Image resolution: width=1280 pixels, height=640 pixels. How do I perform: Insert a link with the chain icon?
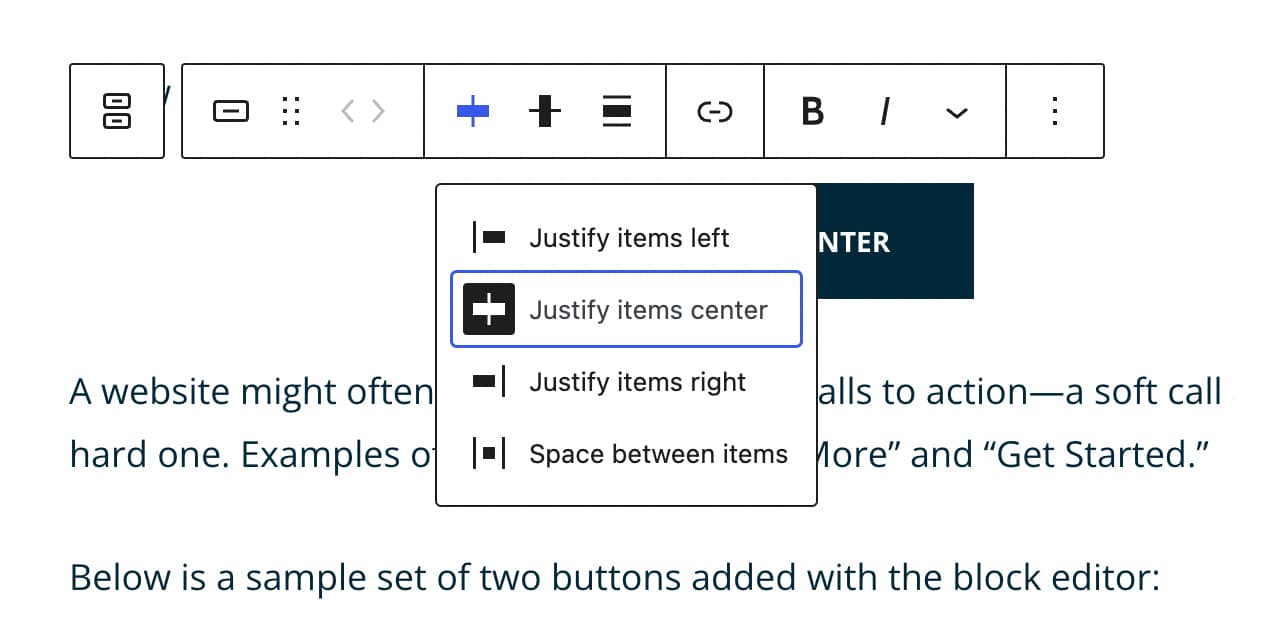[715, 111]
